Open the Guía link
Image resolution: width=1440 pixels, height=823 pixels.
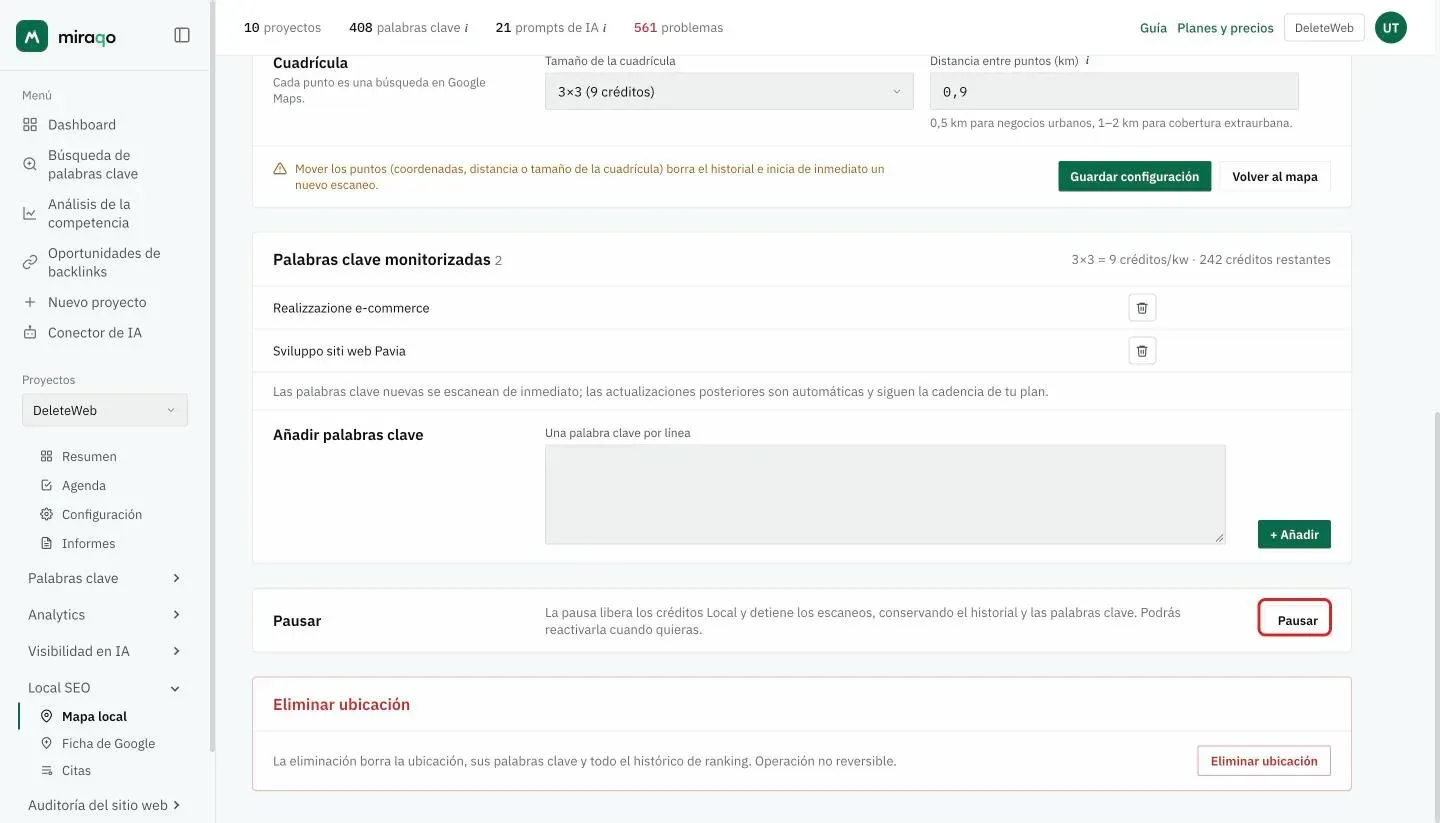[1153, 28]
